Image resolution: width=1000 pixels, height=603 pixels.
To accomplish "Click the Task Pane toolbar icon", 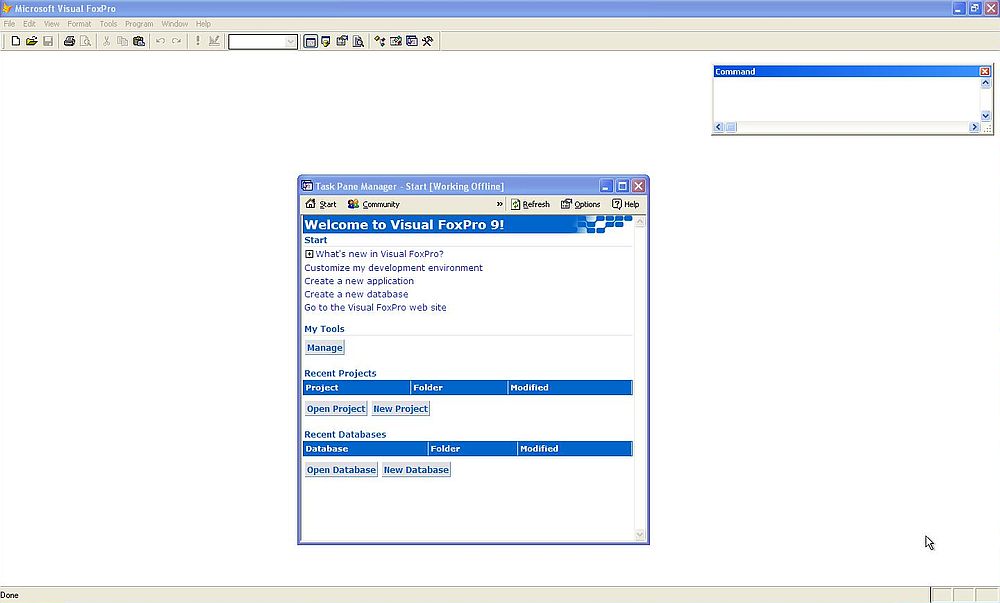I will (412, 41).
